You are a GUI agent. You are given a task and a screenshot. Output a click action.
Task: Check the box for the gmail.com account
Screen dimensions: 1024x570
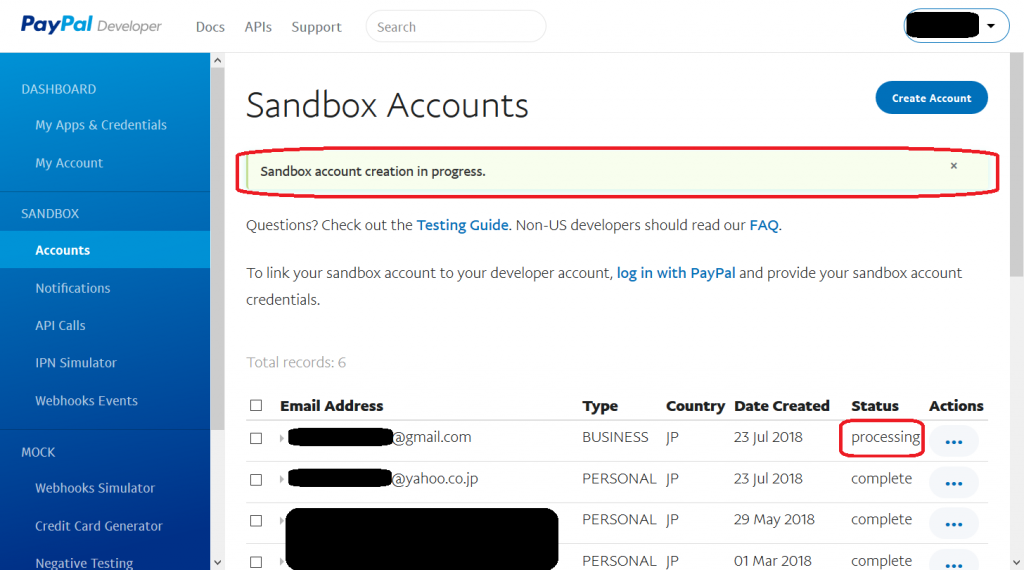256,438
